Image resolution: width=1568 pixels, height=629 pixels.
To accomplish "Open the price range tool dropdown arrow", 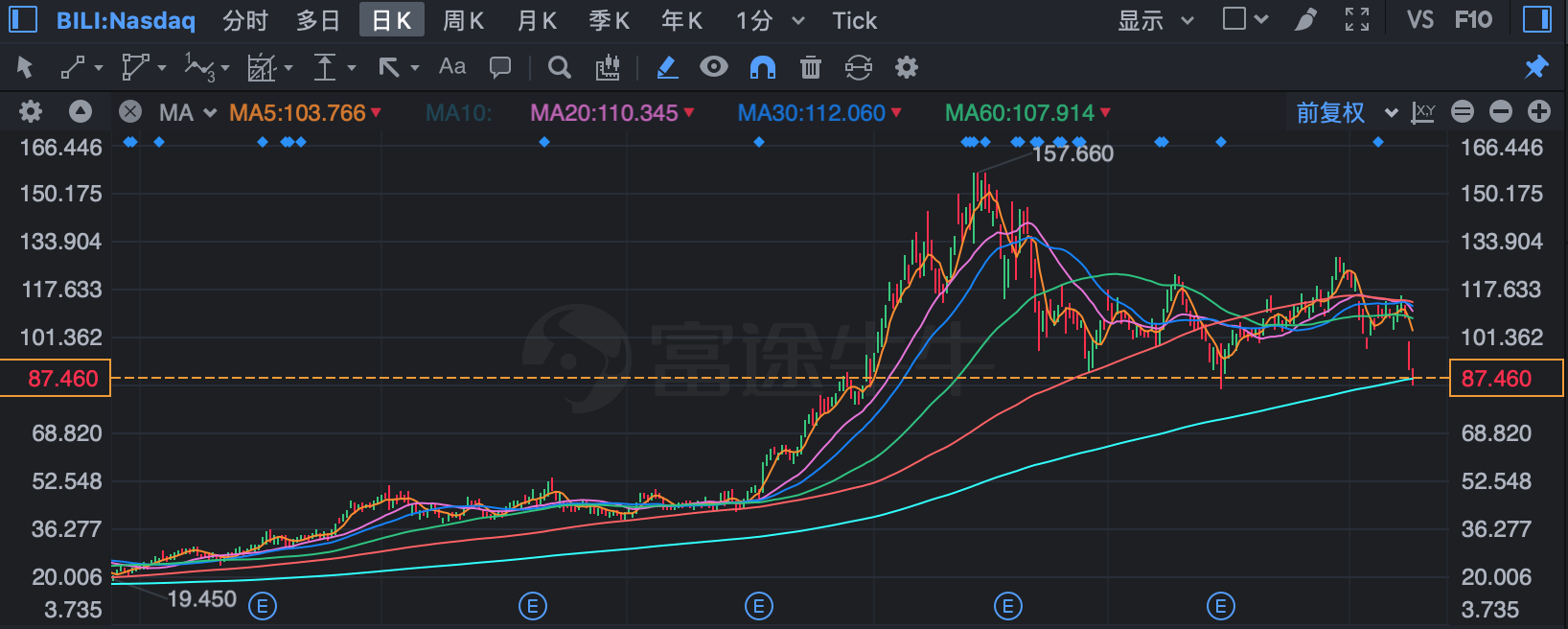I will coord(351,68).
